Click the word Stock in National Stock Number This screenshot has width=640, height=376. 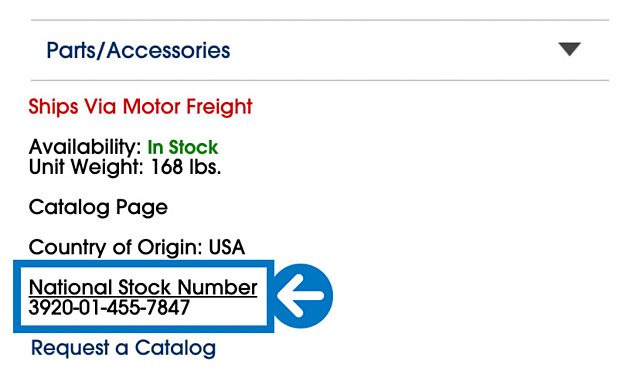point(145,287)
